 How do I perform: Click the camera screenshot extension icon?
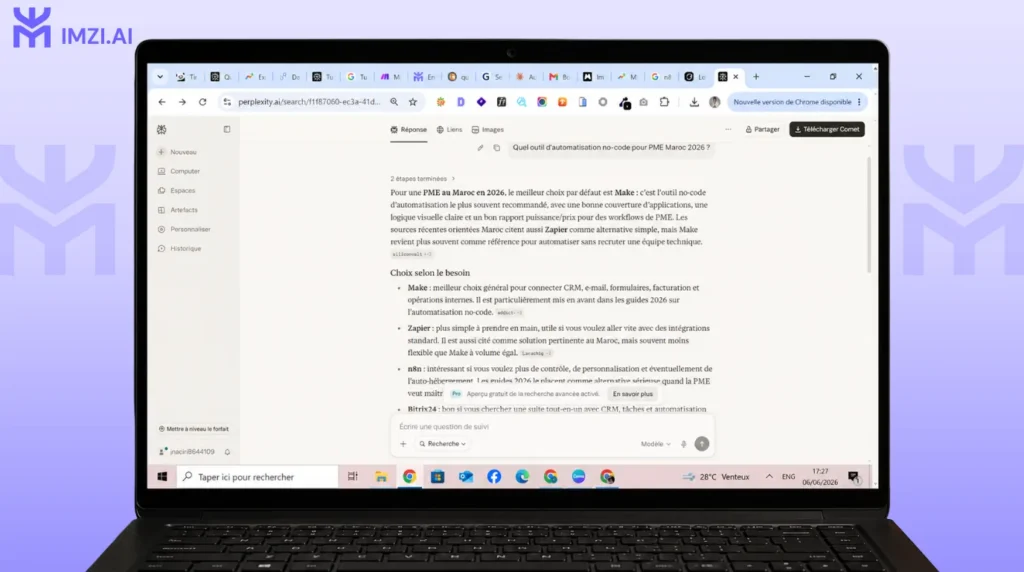tap(644, 102)
